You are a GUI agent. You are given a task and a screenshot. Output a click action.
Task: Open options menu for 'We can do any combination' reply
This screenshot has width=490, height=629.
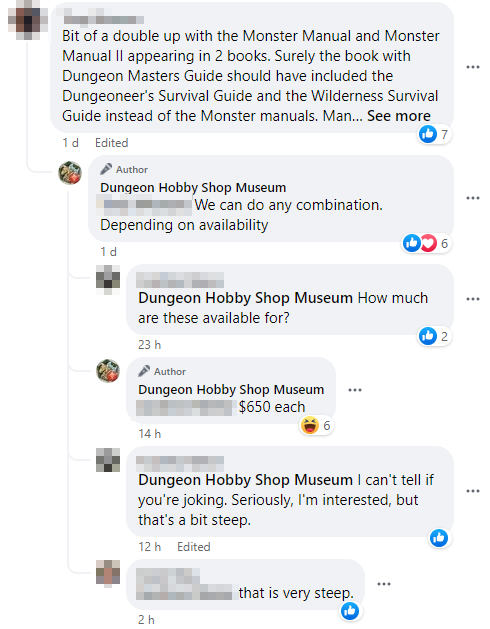pyautogui.click(x=473, y=198)
